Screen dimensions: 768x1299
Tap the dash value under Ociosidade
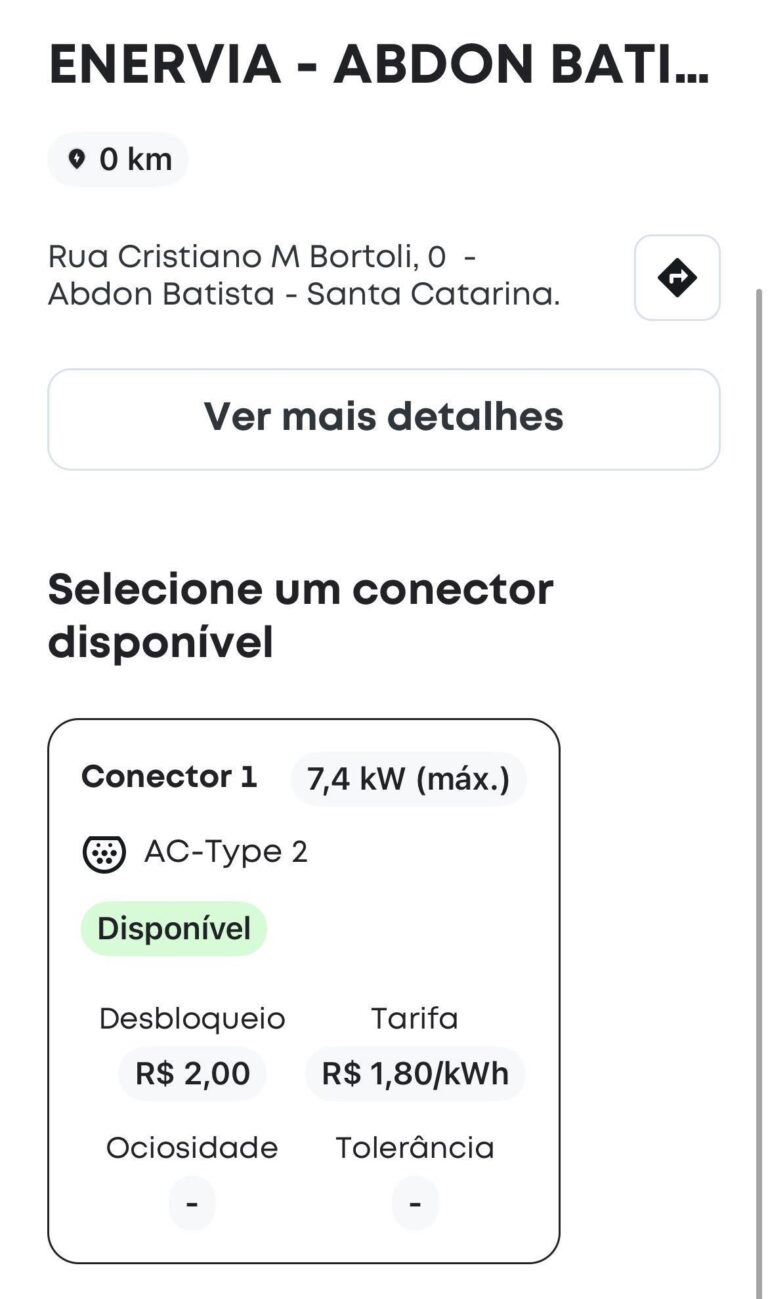193,1204
